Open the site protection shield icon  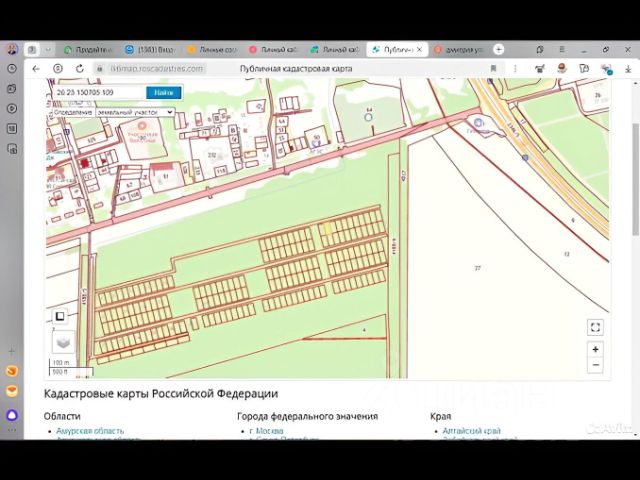(x=58, y=69)
